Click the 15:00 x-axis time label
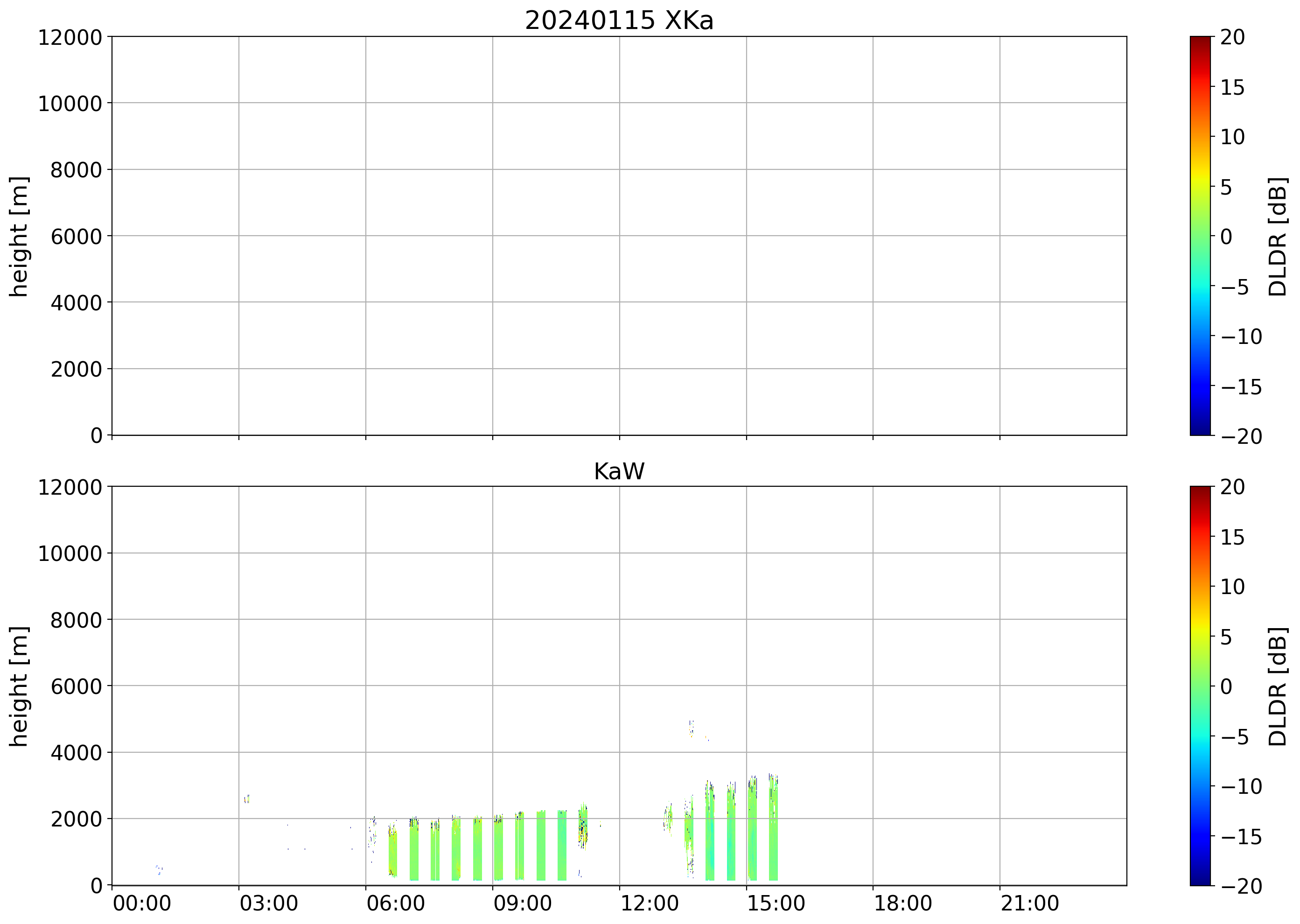The width and height of the screenshot is (1300, 924). tap(776, 903)
